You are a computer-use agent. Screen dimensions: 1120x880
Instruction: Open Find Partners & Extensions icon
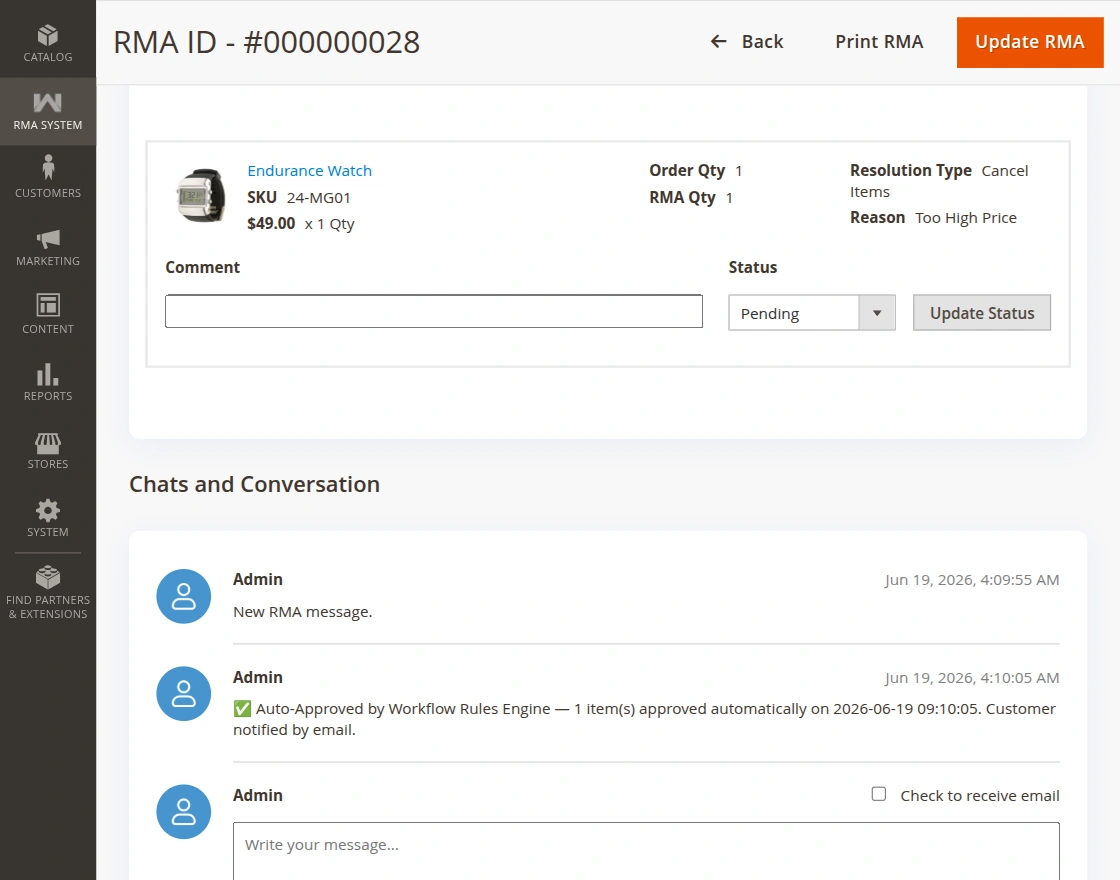click(x=48, y=577)
